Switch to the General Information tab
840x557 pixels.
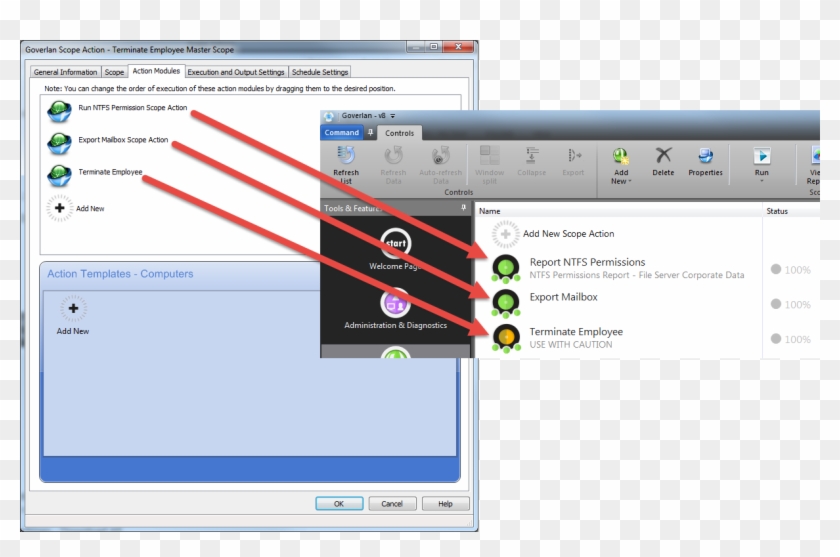pyautogui.click(x=65, y=72)
